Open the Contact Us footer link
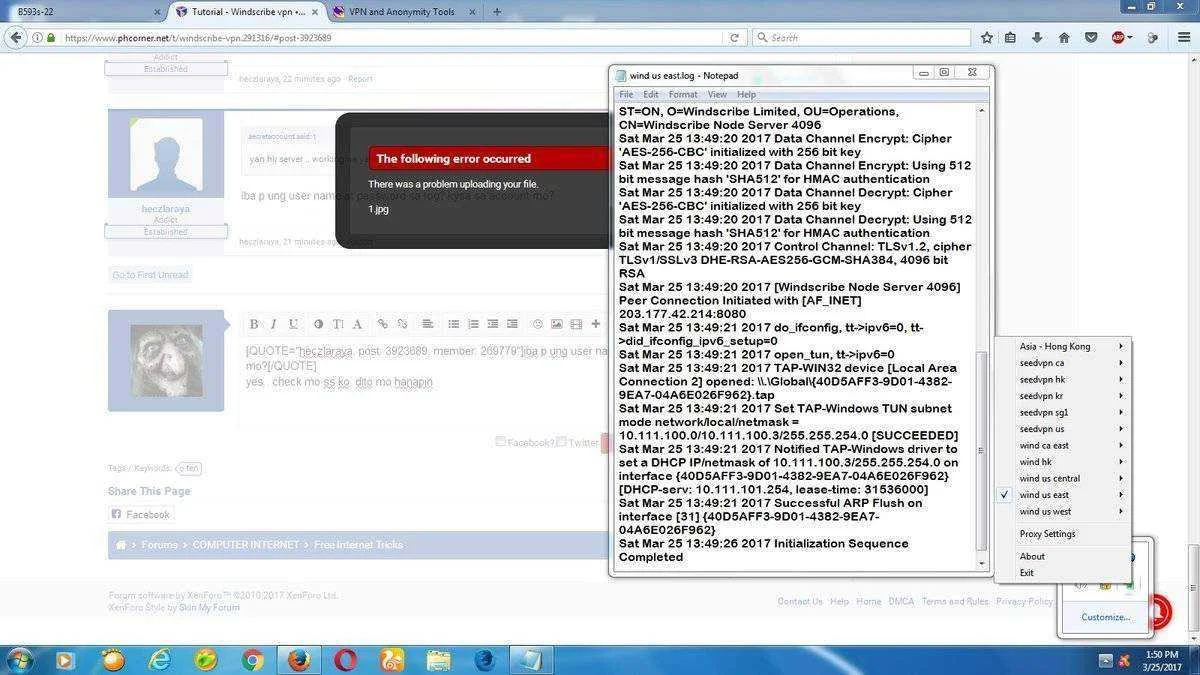 [x=800, y=601]
